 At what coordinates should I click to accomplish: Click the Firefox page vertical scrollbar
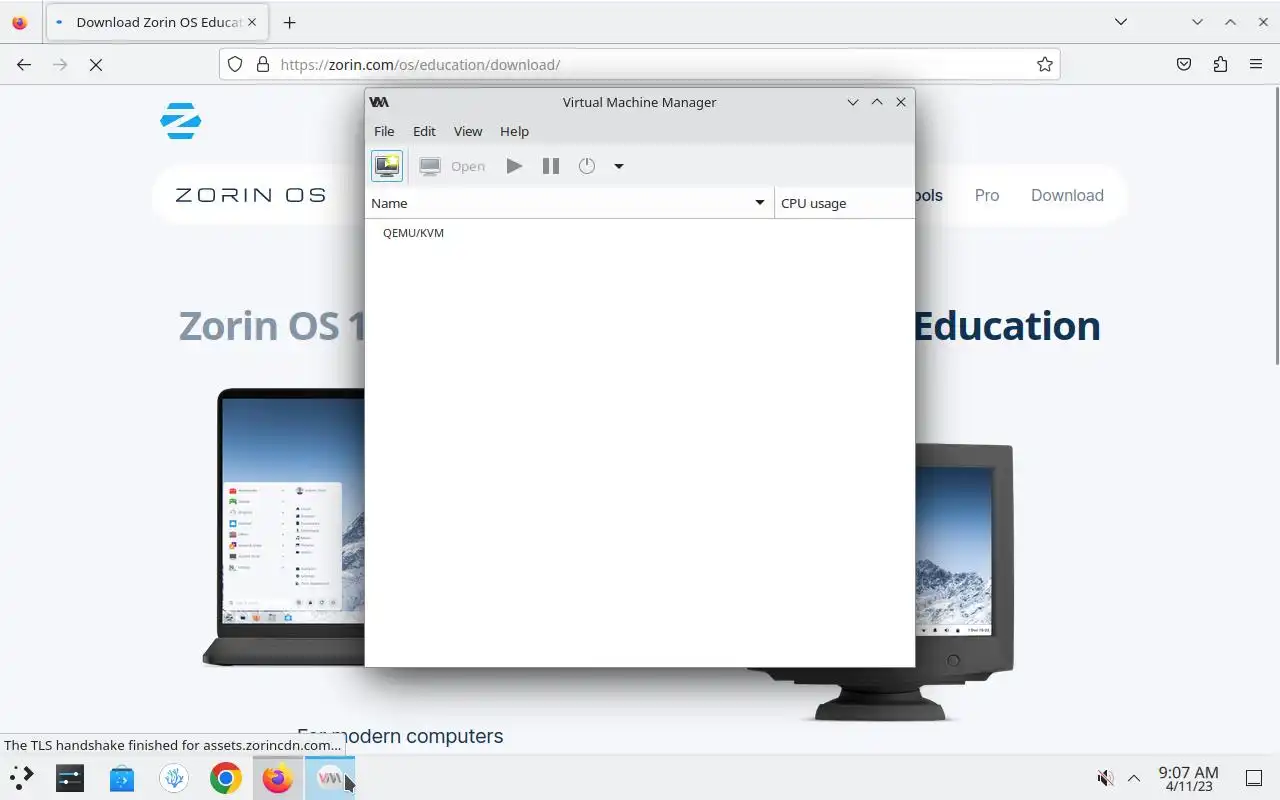1276,227
